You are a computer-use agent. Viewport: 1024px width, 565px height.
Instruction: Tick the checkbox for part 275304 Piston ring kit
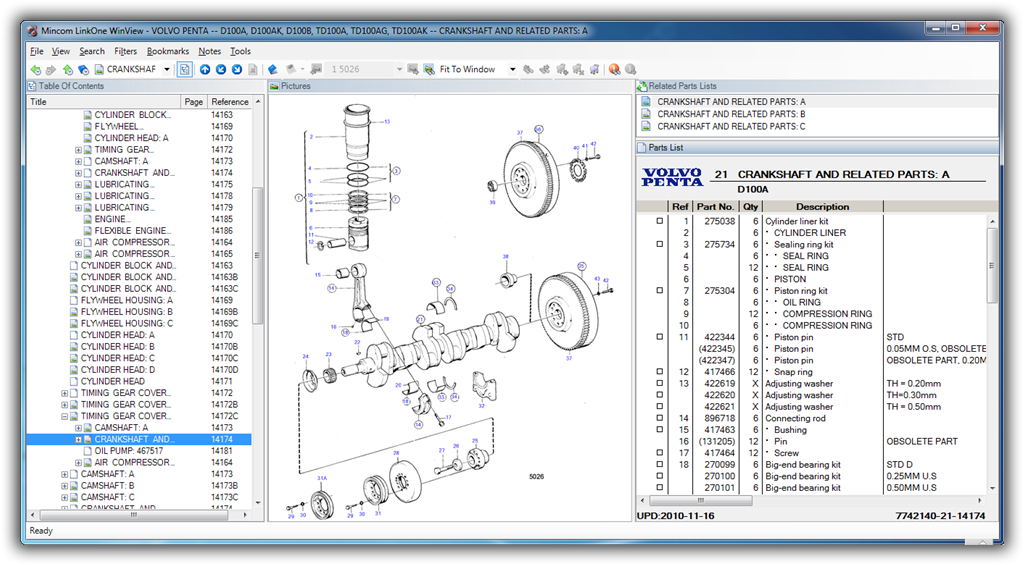click(660, 291)
